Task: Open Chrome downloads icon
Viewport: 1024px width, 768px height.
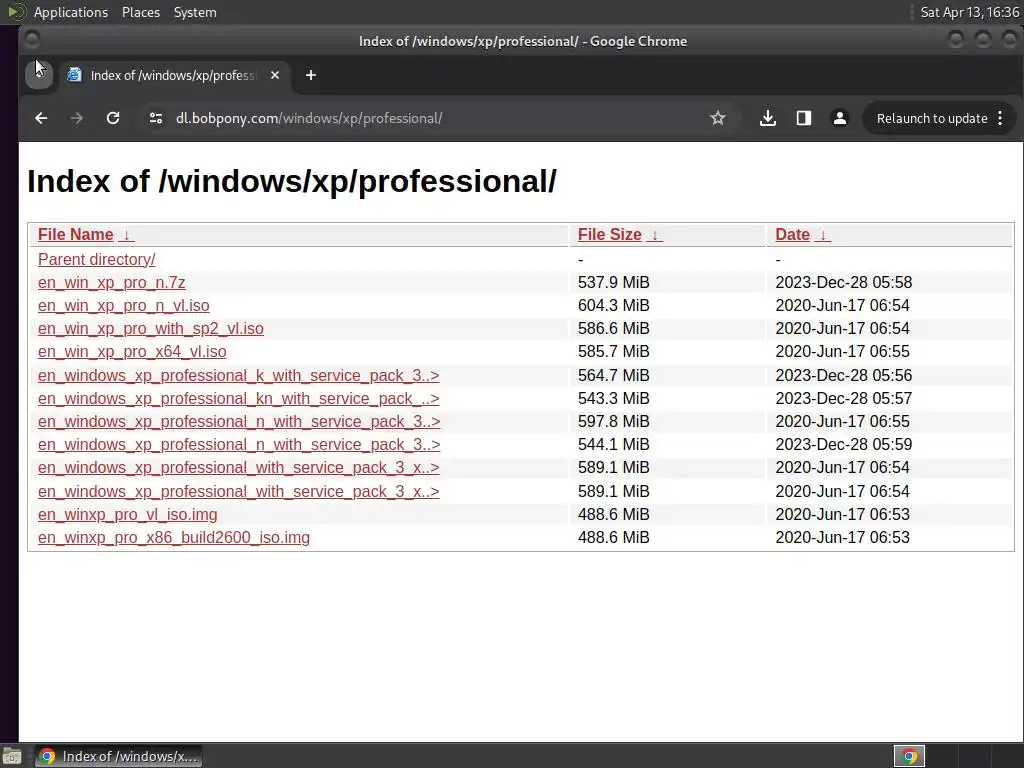Action: [768, 118]
